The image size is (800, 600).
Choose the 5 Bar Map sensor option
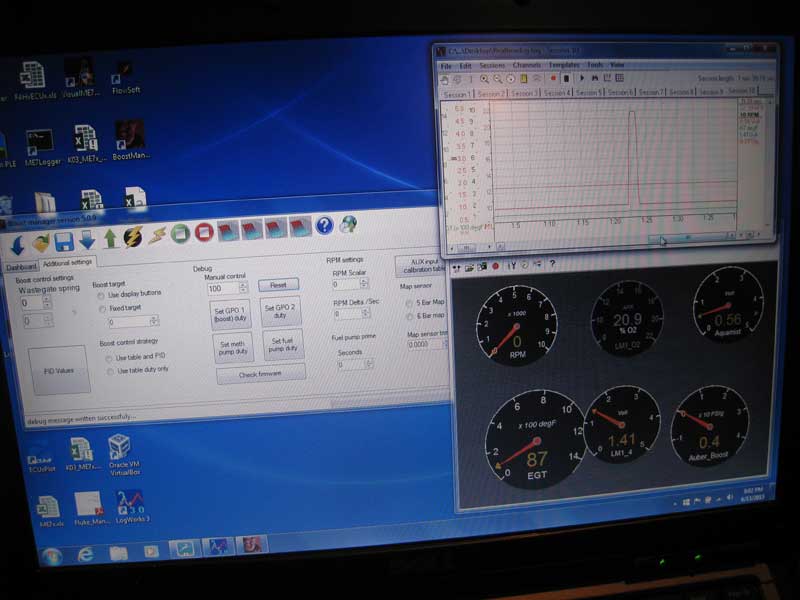410,302
